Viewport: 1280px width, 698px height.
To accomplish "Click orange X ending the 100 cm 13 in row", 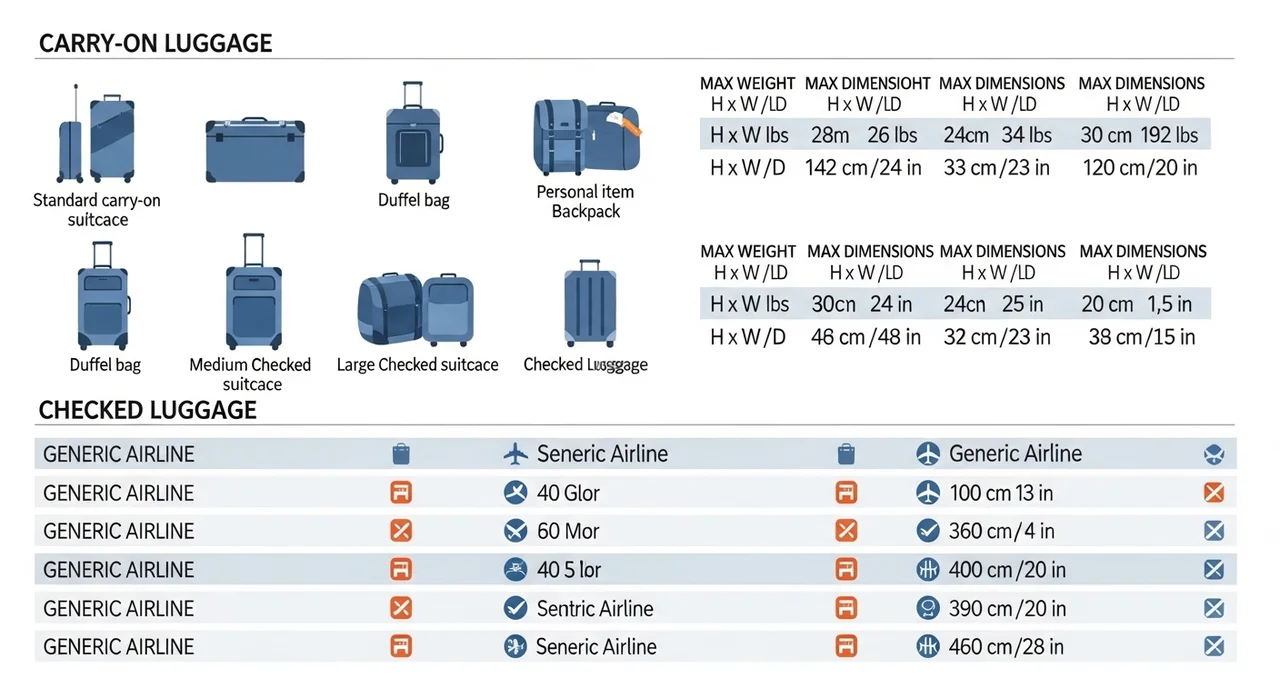I will [1214, 492].
